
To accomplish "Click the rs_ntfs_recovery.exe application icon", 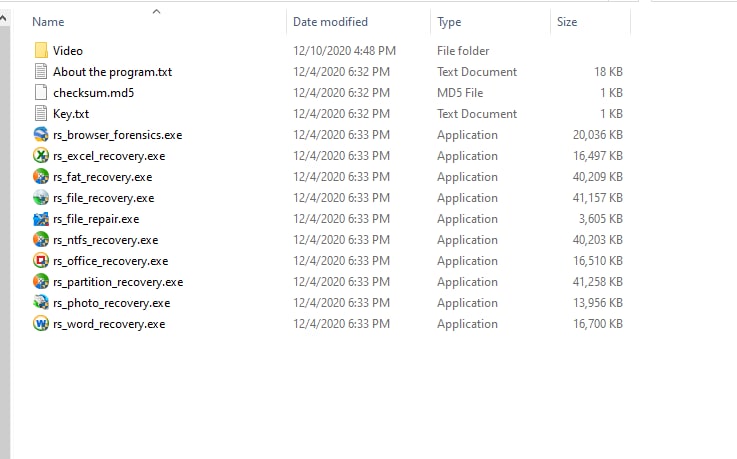I will tap(41, 240).
